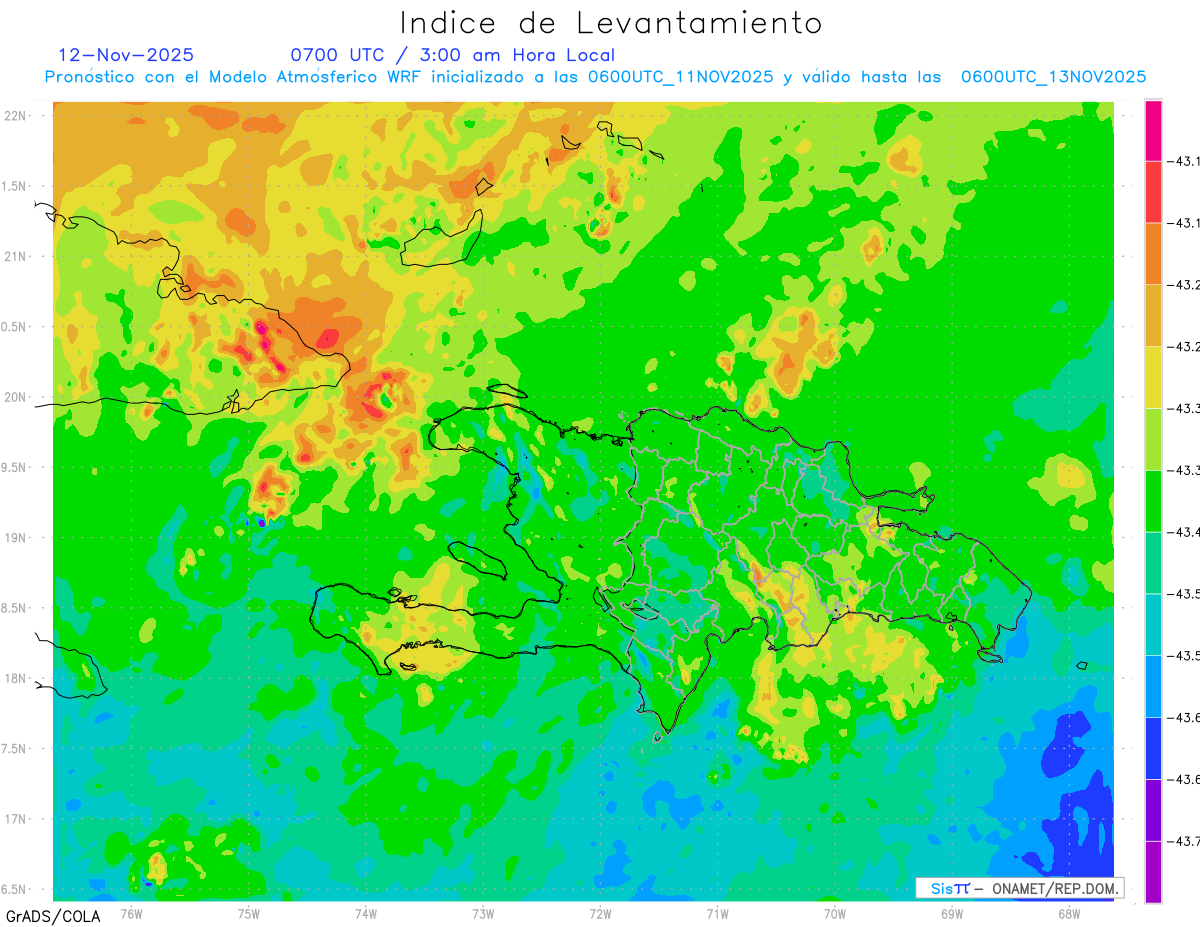Click the date '12-Nov-2025'
The height and width of the screenshot is (927, 1200).
pos(126,55)
